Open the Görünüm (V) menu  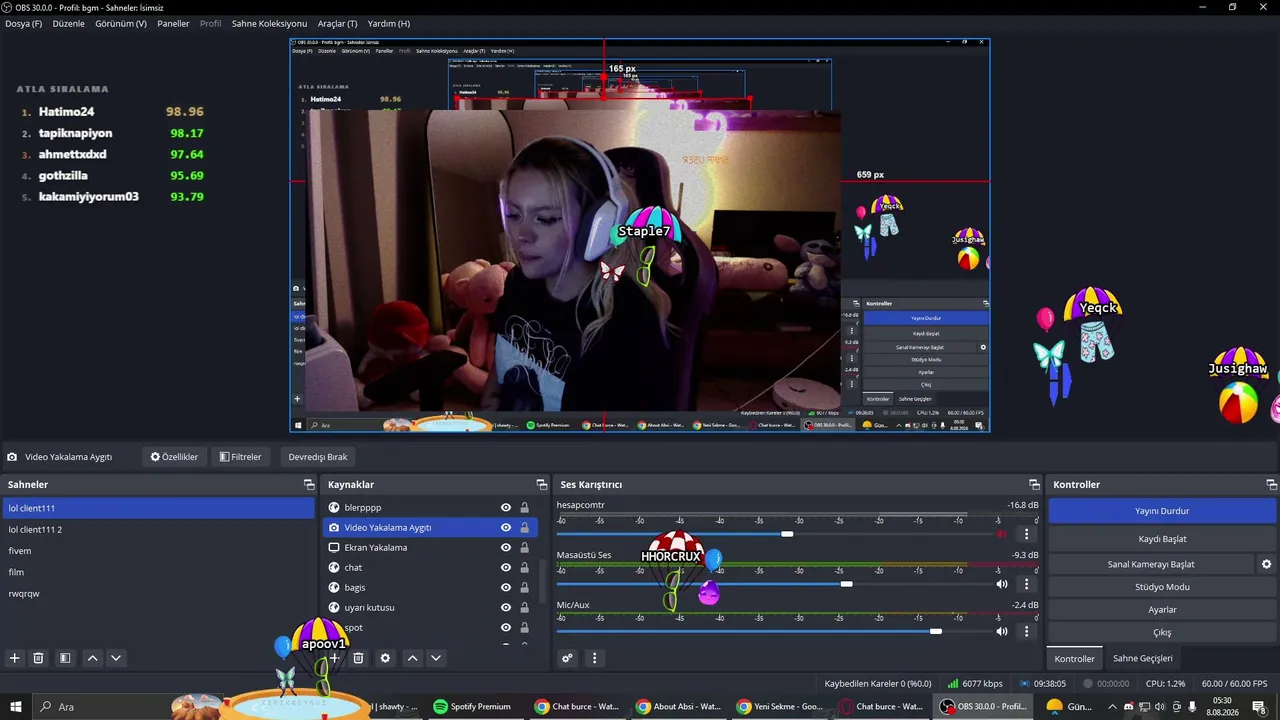point(121,23)
